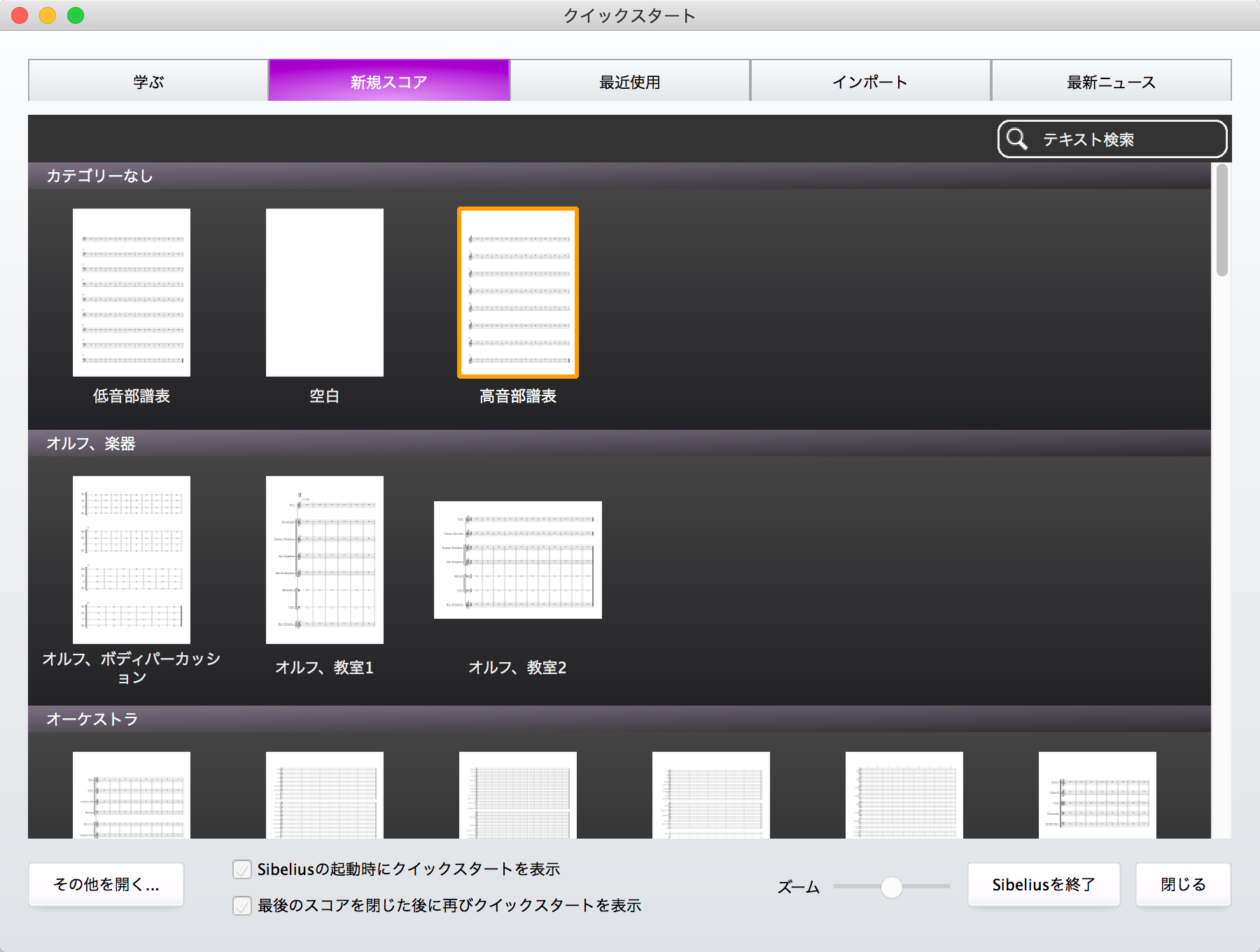
Task: Toggle the show Quick Start after closing last score checkbox
Action: (x=242, y=906)
